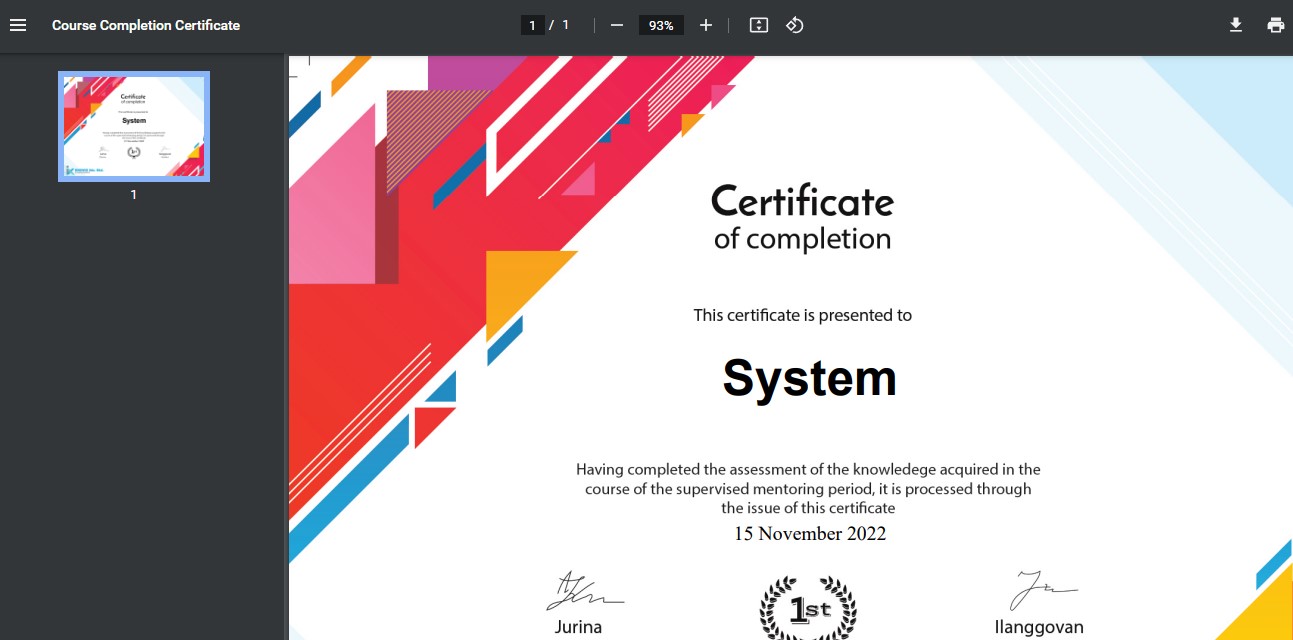Toggle the sidebar with the hamburger menu icon
This screenshot has width=1293, height=640.
coord(18,25)
